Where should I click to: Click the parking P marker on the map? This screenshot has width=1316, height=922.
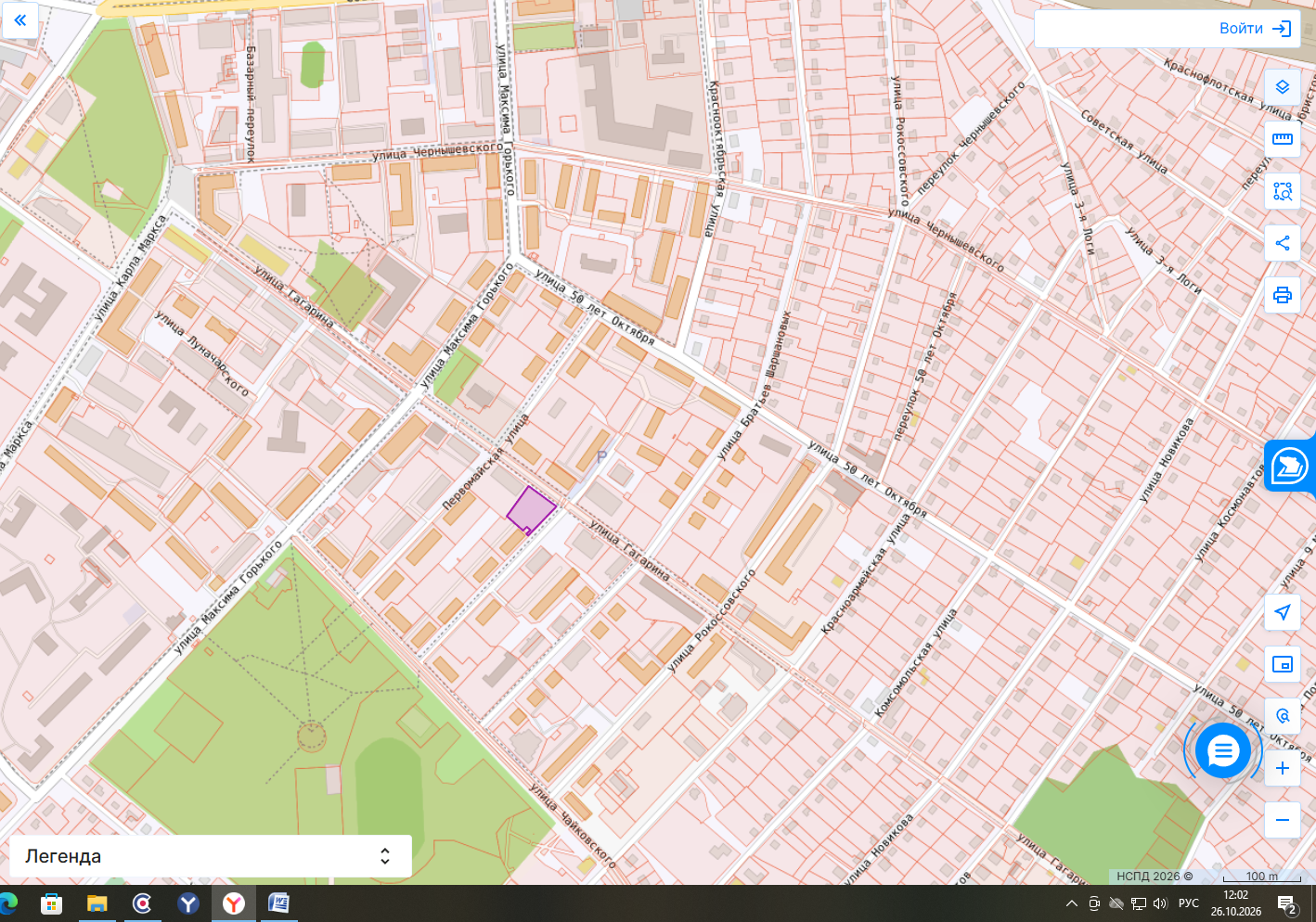click(601, 456)
